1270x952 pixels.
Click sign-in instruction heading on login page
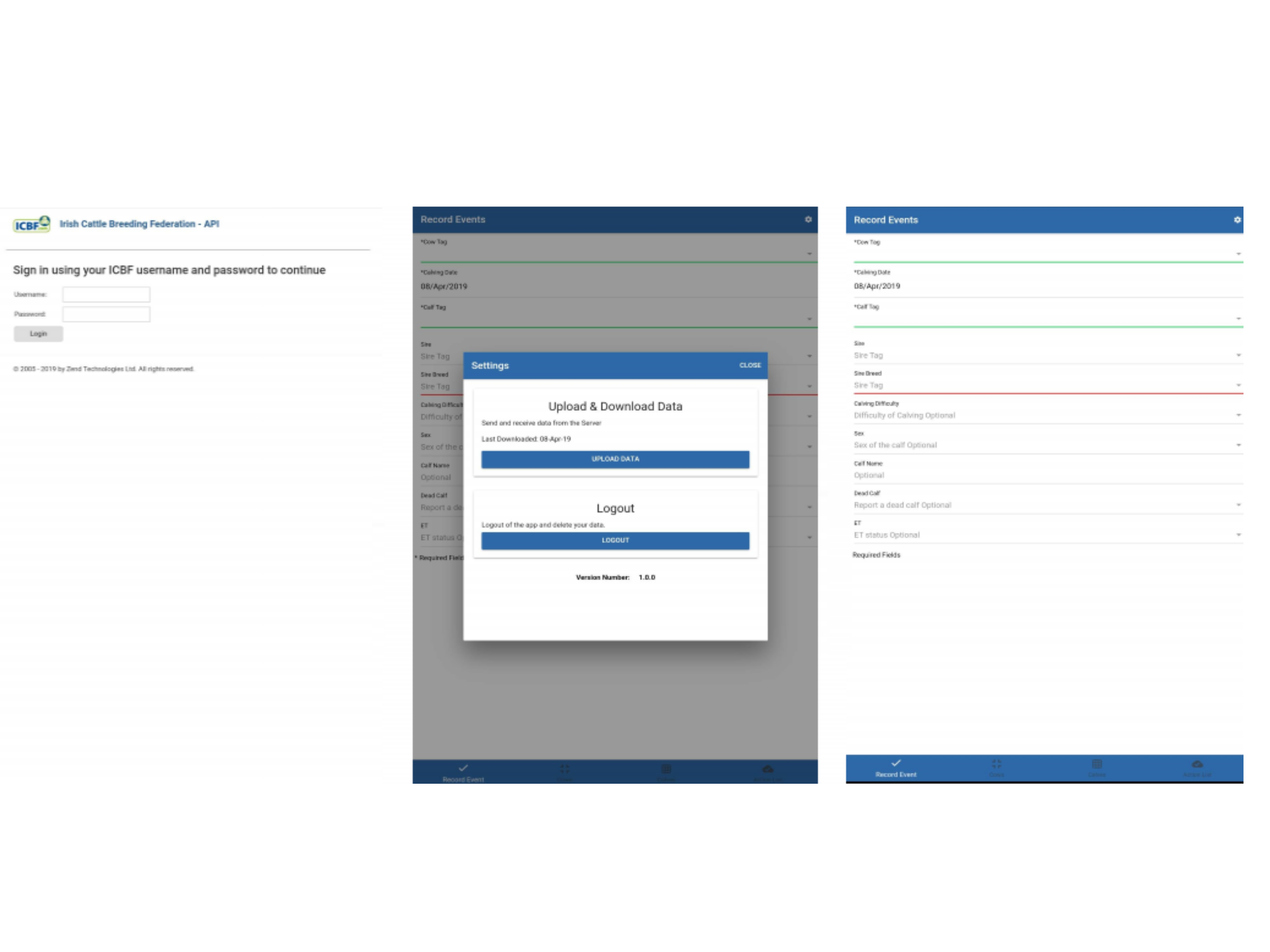(169, 270)
